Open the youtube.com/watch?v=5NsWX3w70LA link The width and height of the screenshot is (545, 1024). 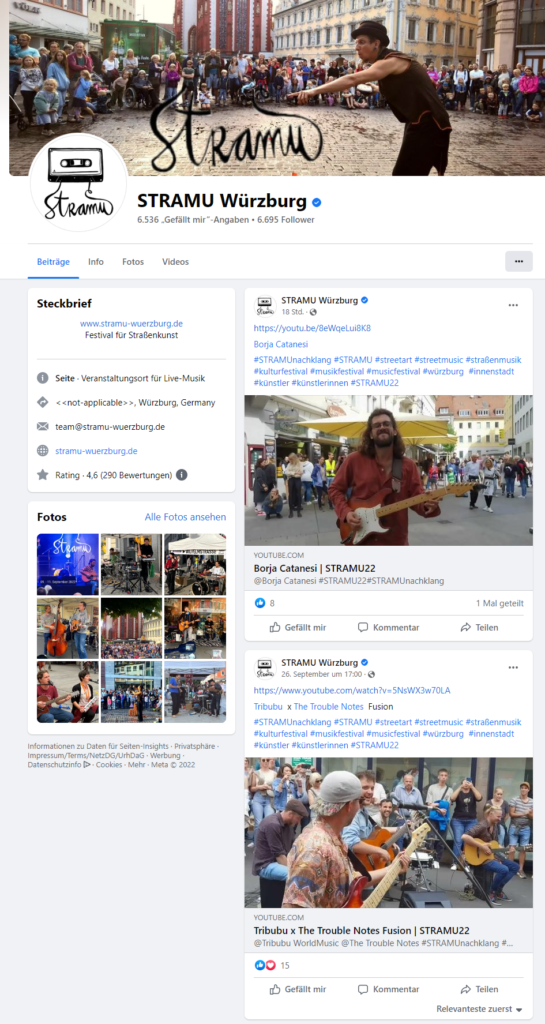[x=352, y=690]
